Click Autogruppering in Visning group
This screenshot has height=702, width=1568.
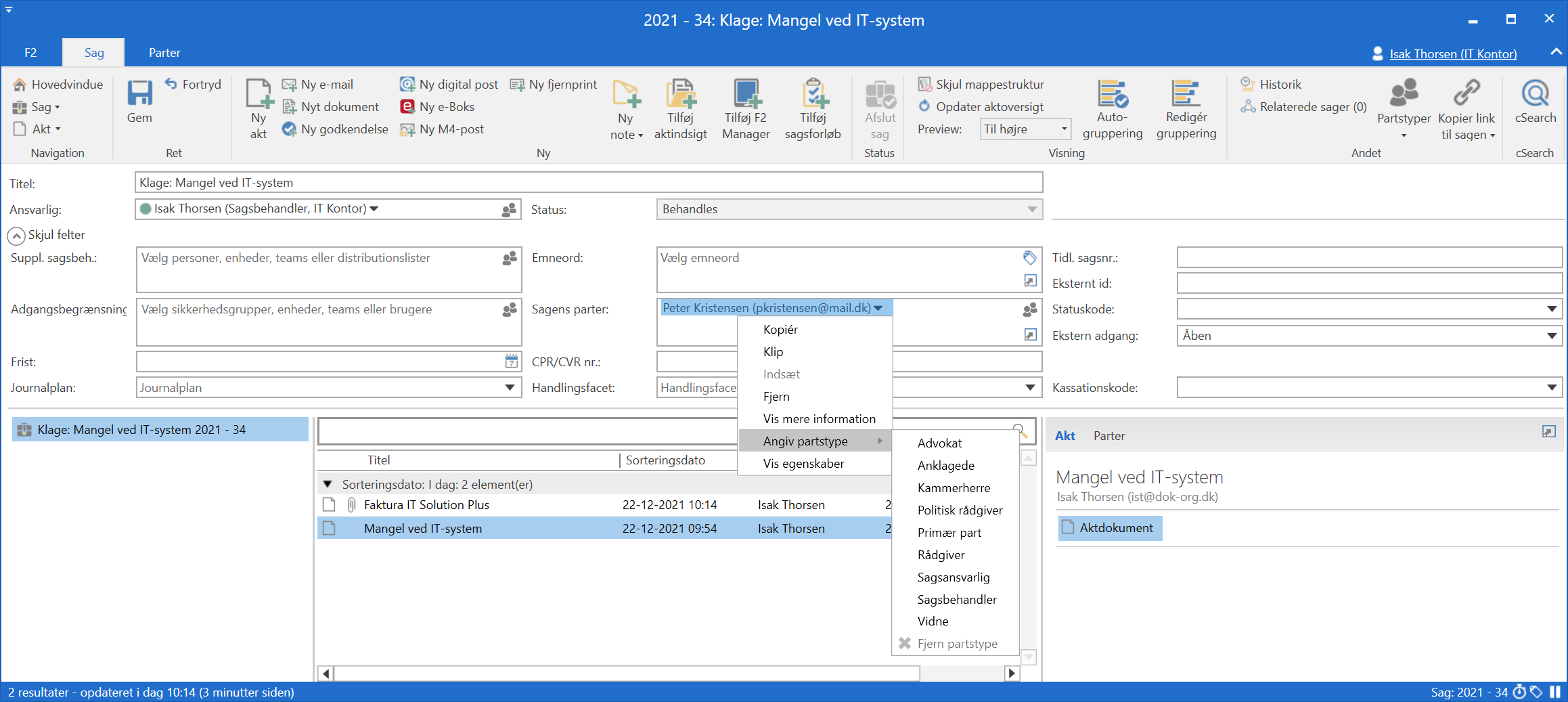click(x=1113, y=108)
